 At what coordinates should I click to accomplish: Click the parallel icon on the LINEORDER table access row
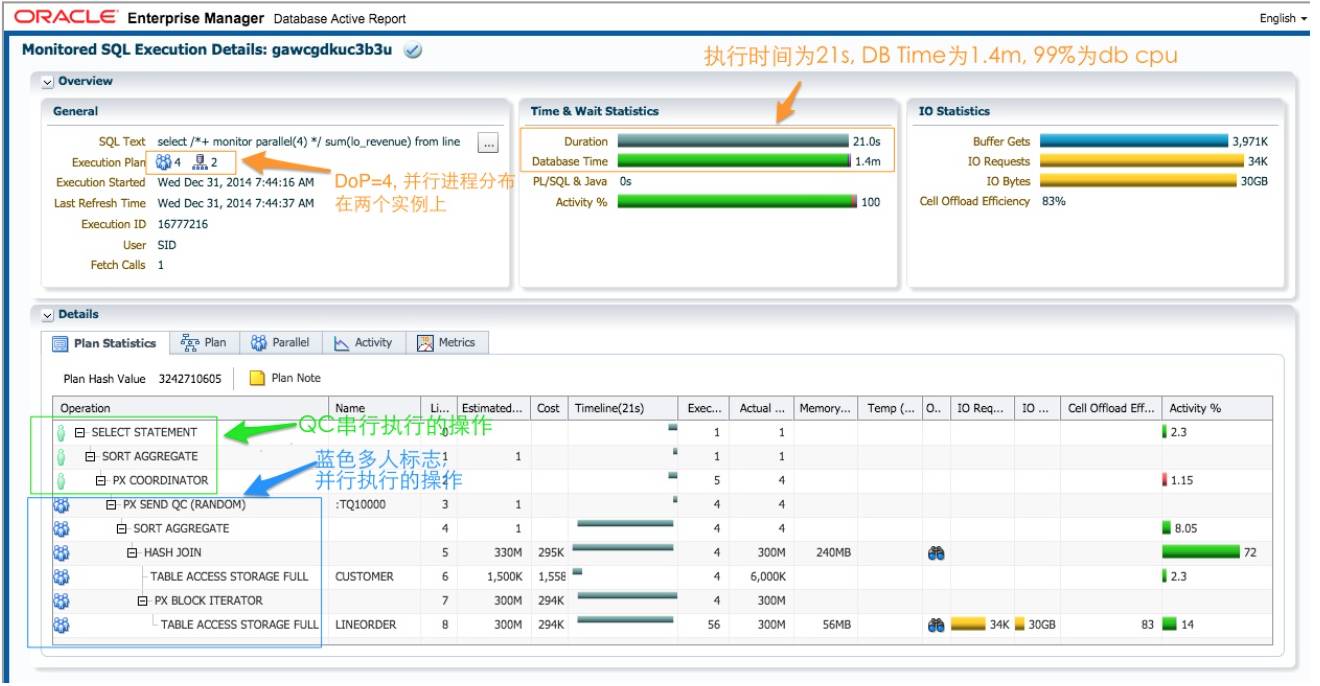(x=61, y=625)
